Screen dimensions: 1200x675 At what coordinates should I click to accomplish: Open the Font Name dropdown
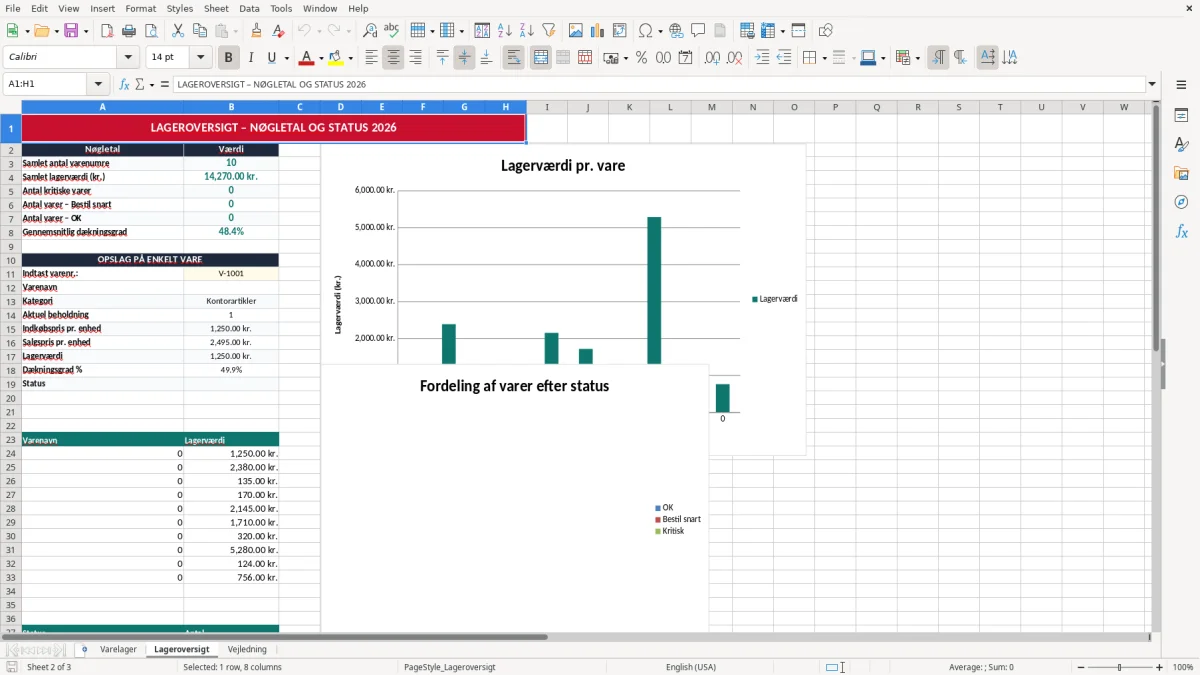[x=128, y=58]
